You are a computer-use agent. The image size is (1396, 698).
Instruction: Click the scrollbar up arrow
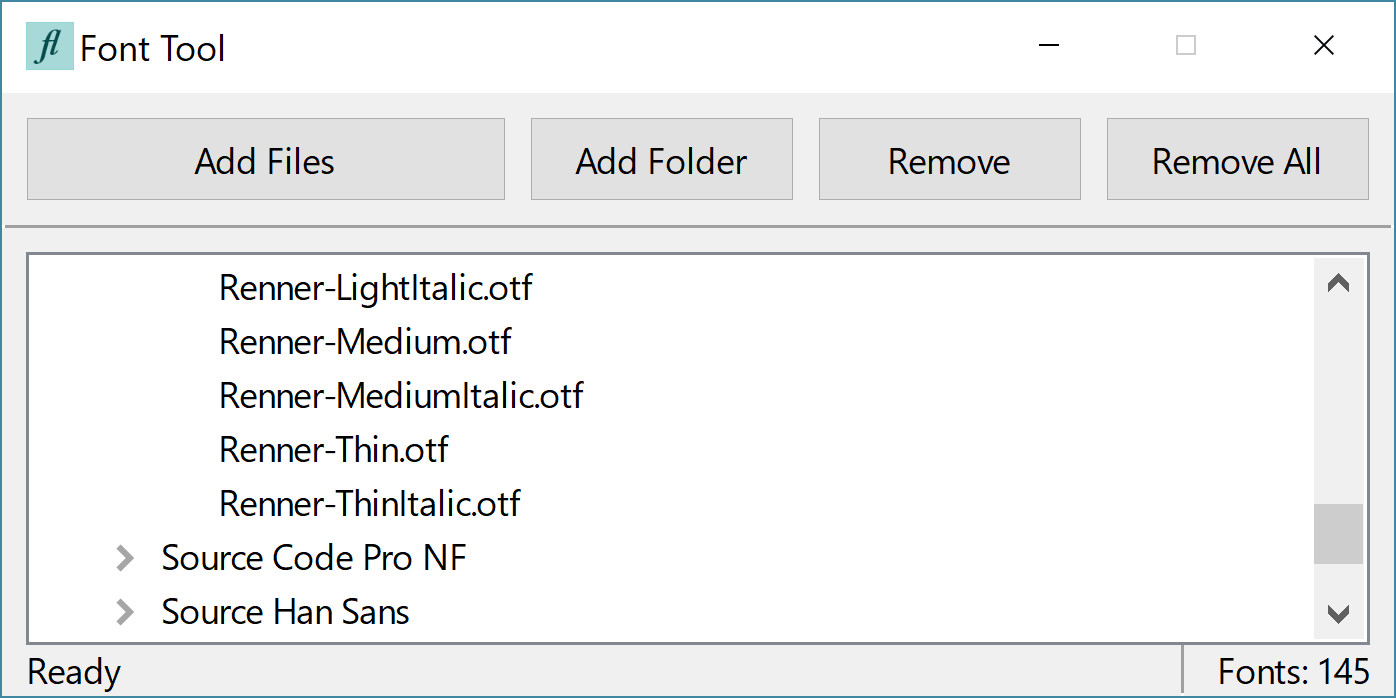[1338, 284]
